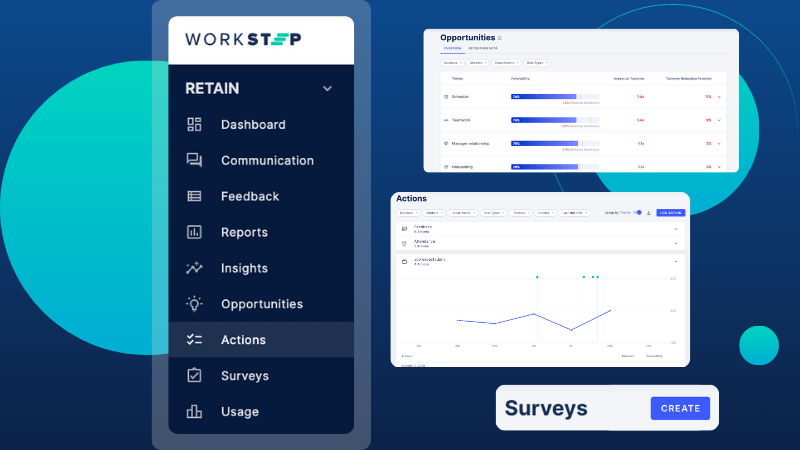Click the Job expectations briefcase icon

pos(404,262)
